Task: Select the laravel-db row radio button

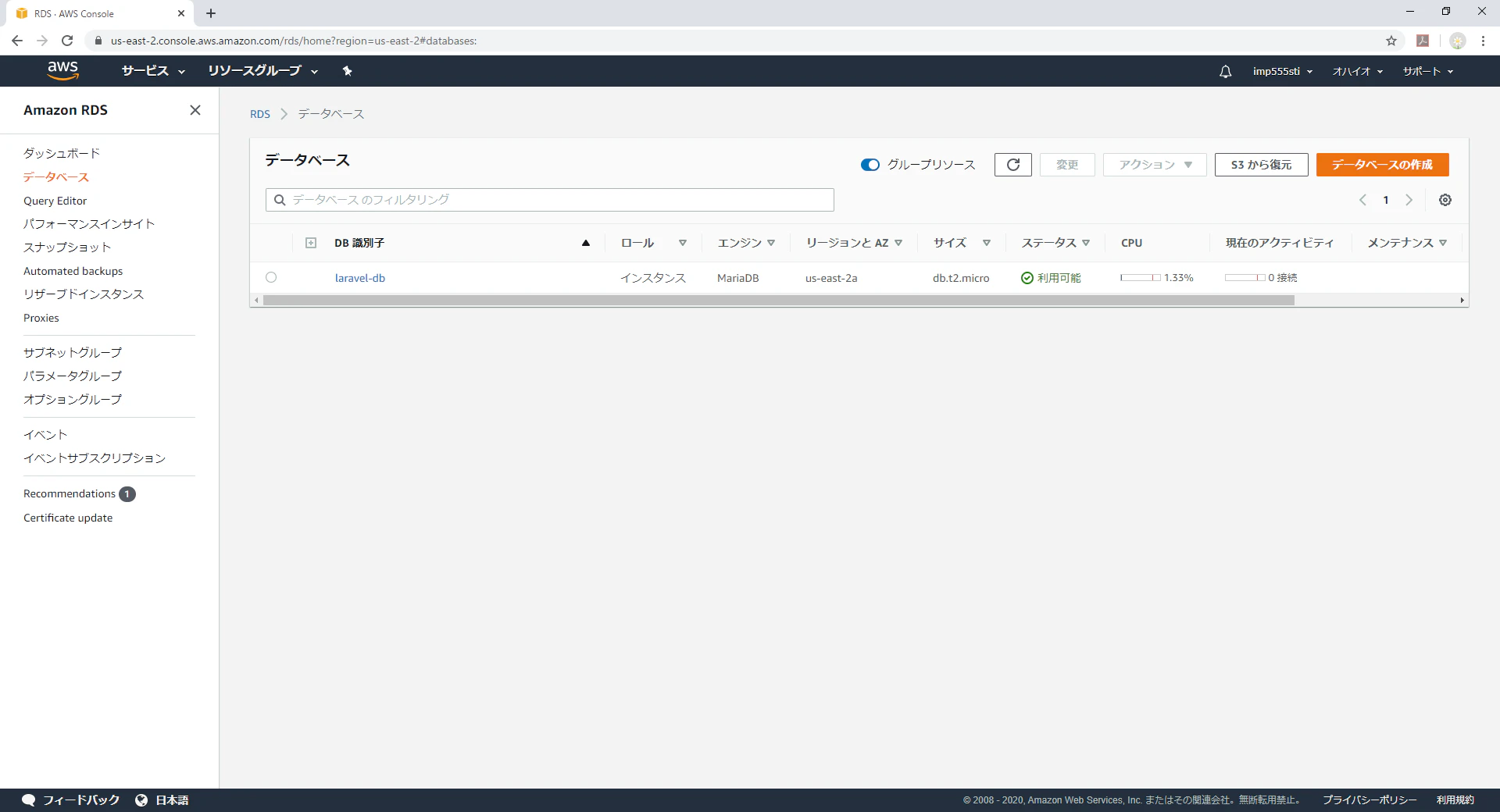Action: (x=271, y=277)
